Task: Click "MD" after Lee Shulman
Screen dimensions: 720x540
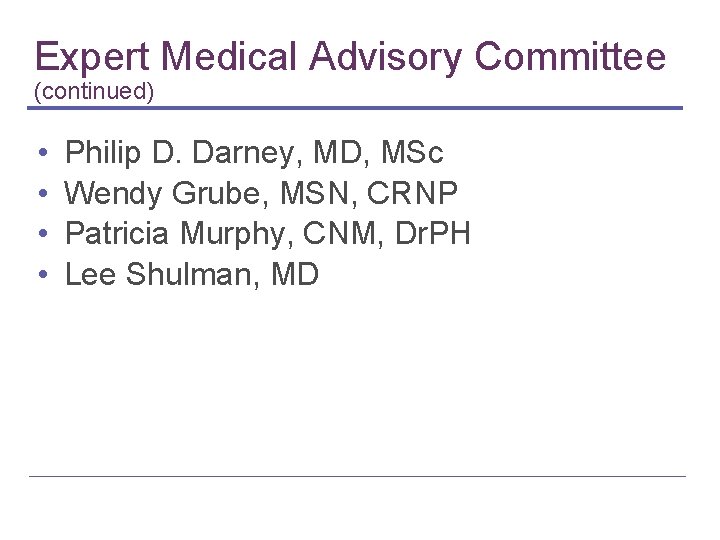Action: [x=294, y=274]
